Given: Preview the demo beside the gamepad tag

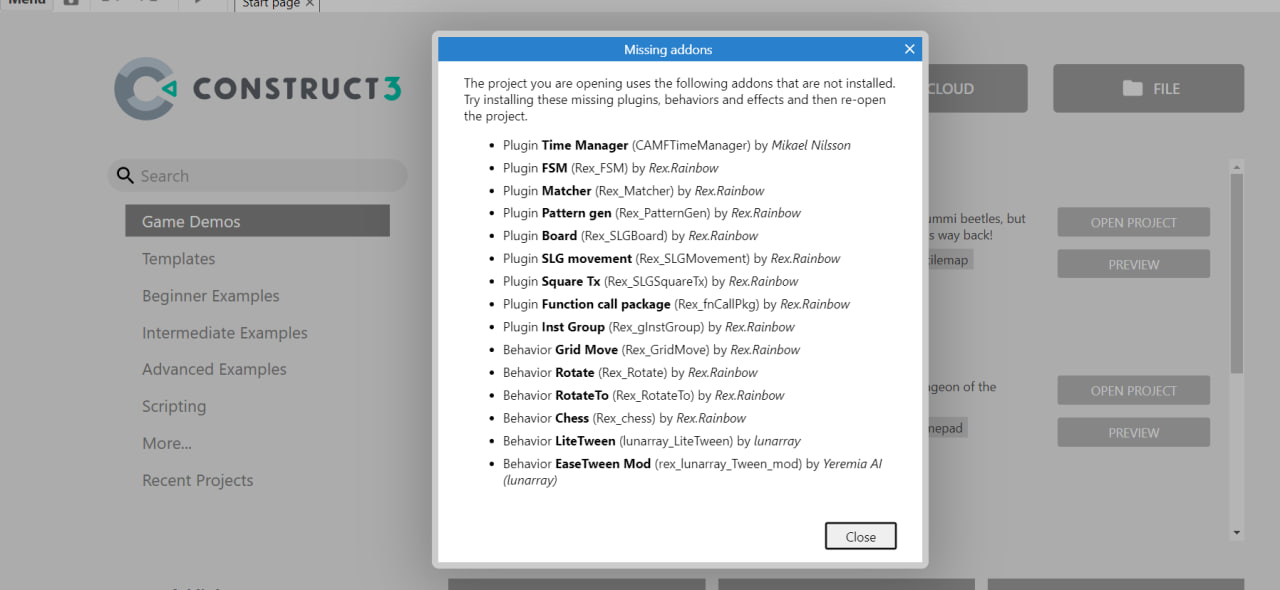Looking at the screenshot, I should point(1133,432).
